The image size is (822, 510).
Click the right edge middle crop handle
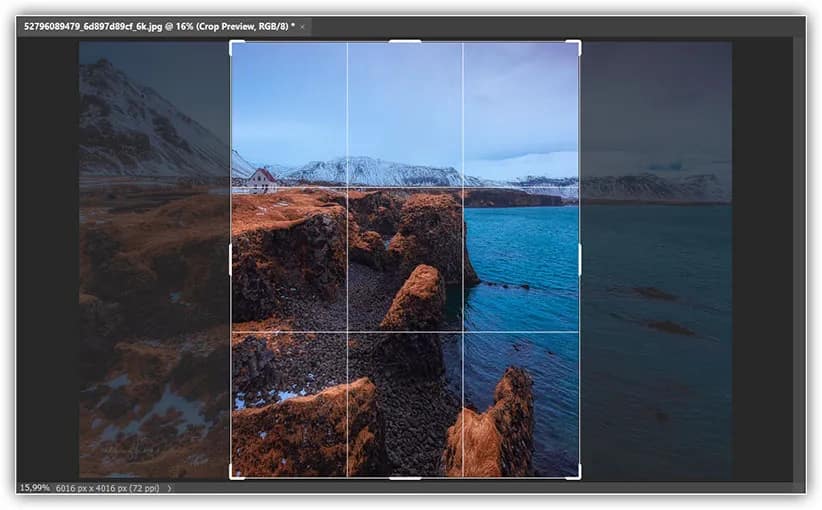(x=579, y=259)
